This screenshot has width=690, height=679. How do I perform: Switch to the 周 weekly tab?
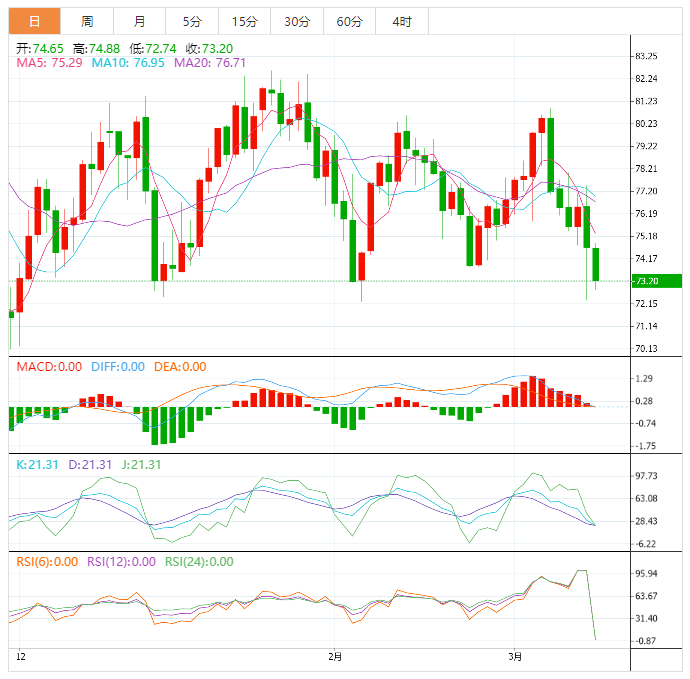87,21
